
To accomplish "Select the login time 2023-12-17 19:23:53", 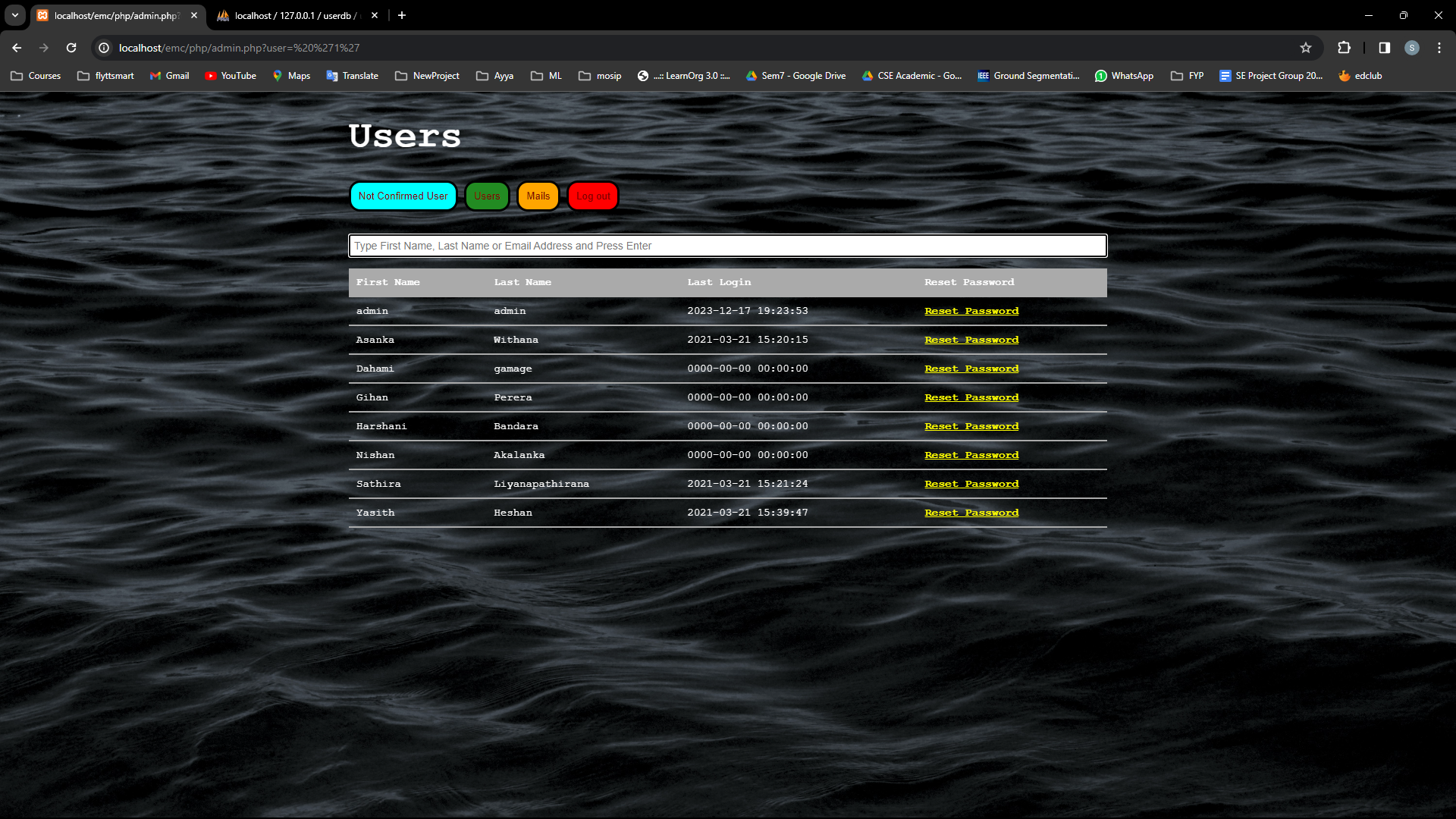I will coord(748,311).
